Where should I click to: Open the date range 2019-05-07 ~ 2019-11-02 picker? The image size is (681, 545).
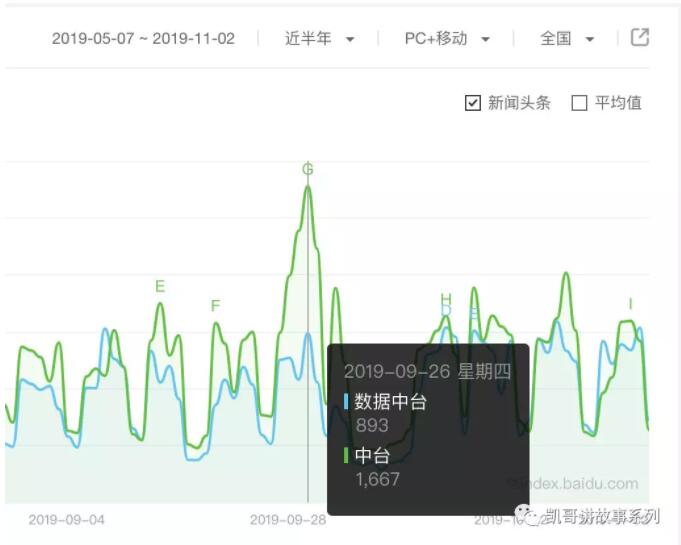[x=143, y=39]
